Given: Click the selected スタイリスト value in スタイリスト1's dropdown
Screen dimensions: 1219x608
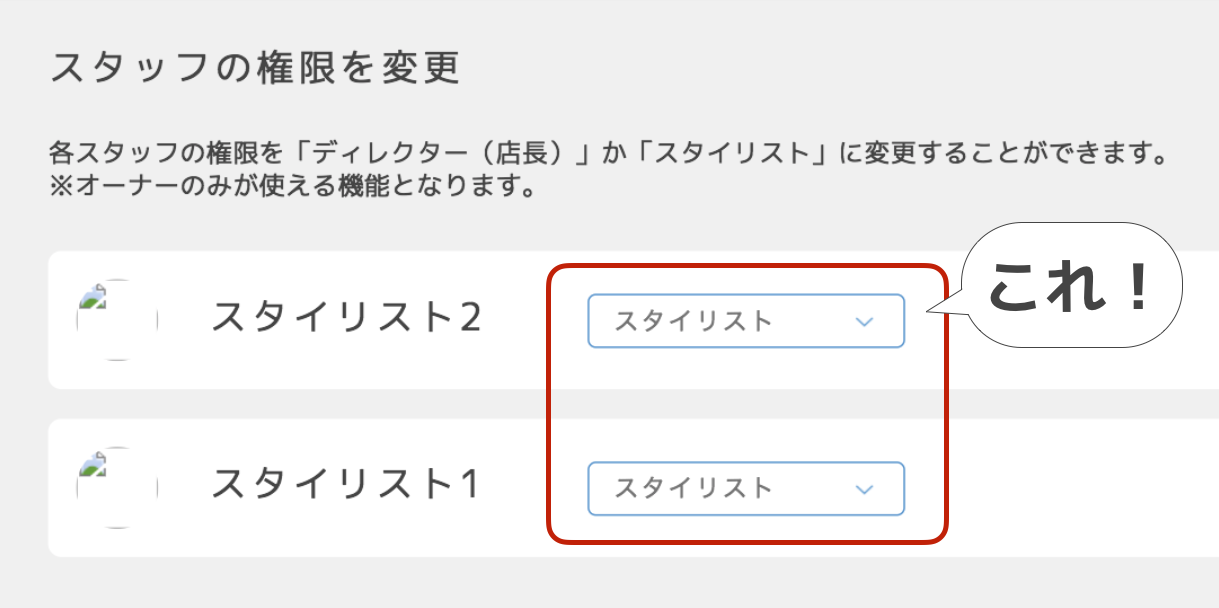Looking at the screenshot, I should point(693,489).
